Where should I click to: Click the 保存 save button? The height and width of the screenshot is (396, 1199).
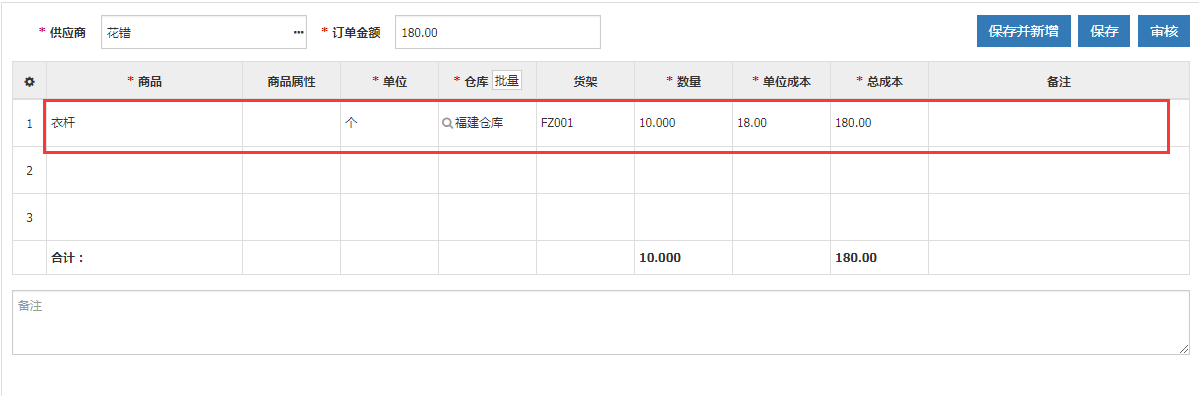pyautogui.click(x=1104, y=31)
